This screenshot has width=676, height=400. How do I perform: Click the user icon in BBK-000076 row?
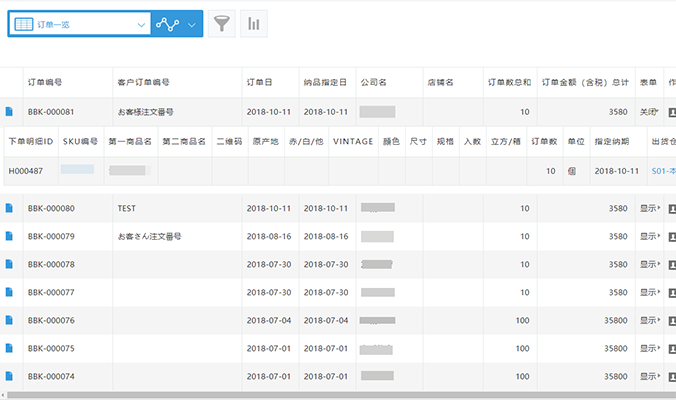coord(672,321)
